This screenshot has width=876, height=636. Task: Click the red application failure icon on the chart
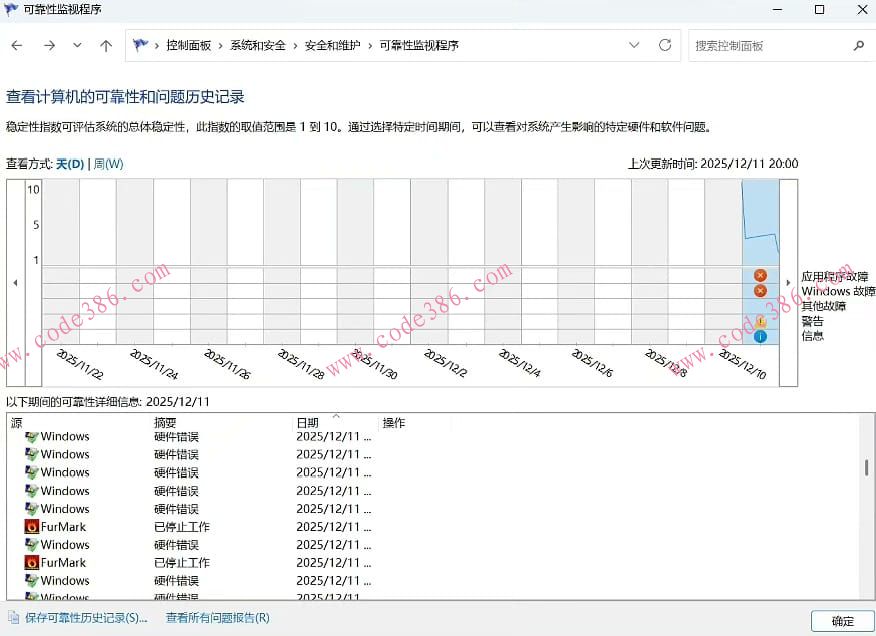(760, 275)
